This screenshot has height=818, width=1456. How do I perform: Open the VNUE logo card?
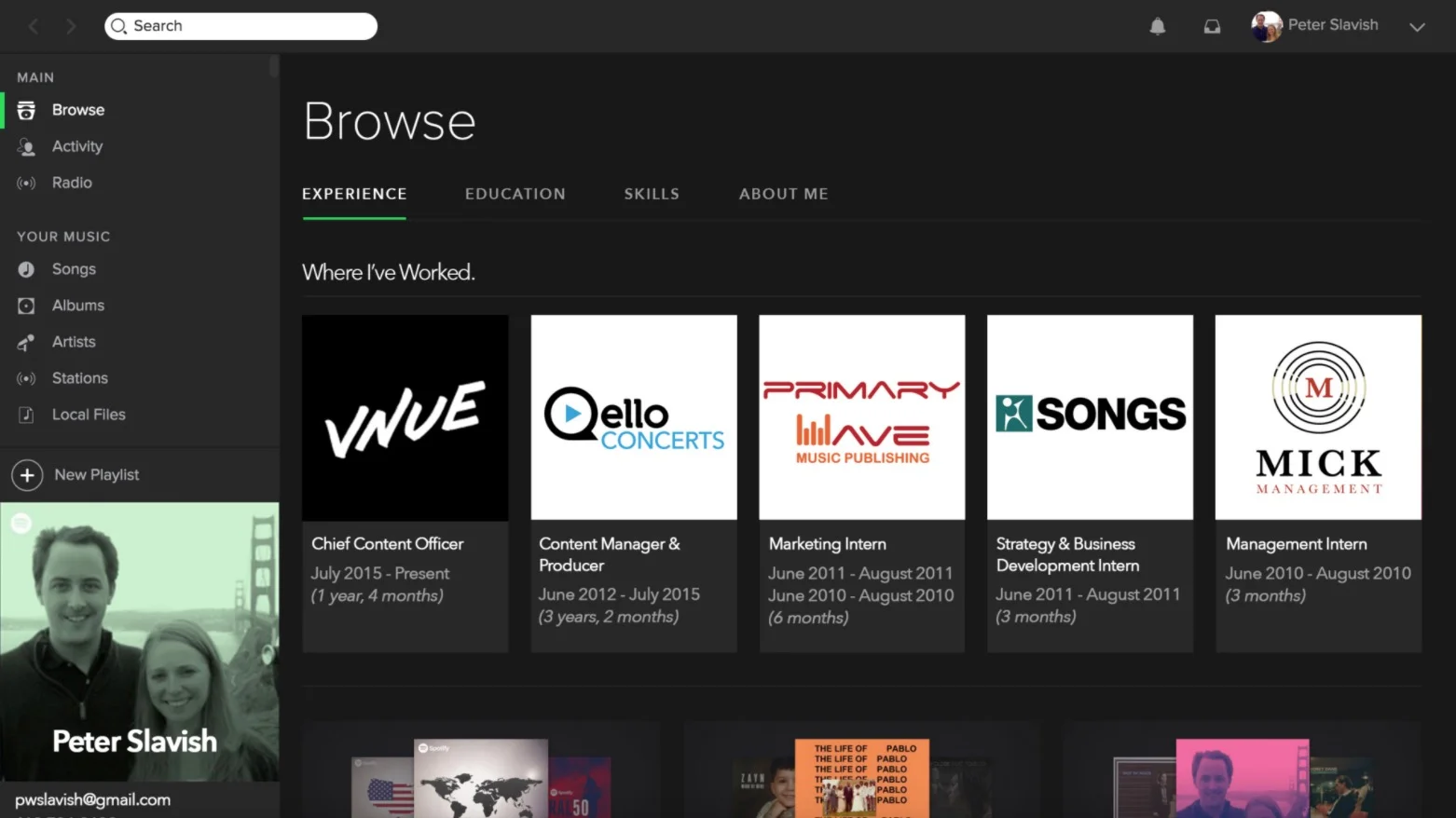click(405, 417)
